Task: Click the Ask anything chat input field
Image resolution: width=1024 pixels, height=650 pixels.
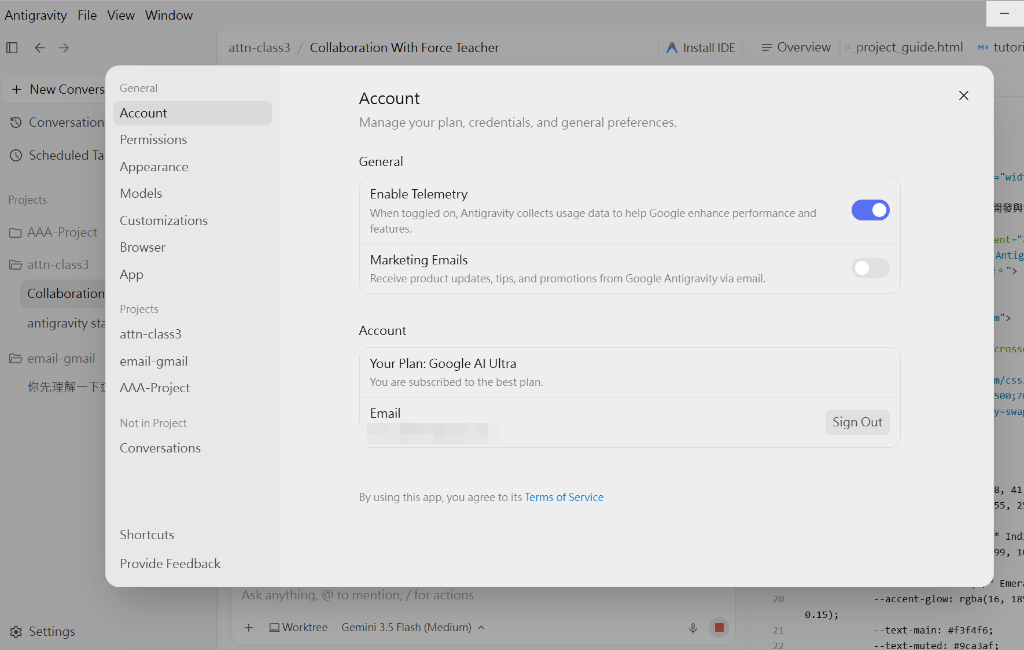Action: (483, 595)
